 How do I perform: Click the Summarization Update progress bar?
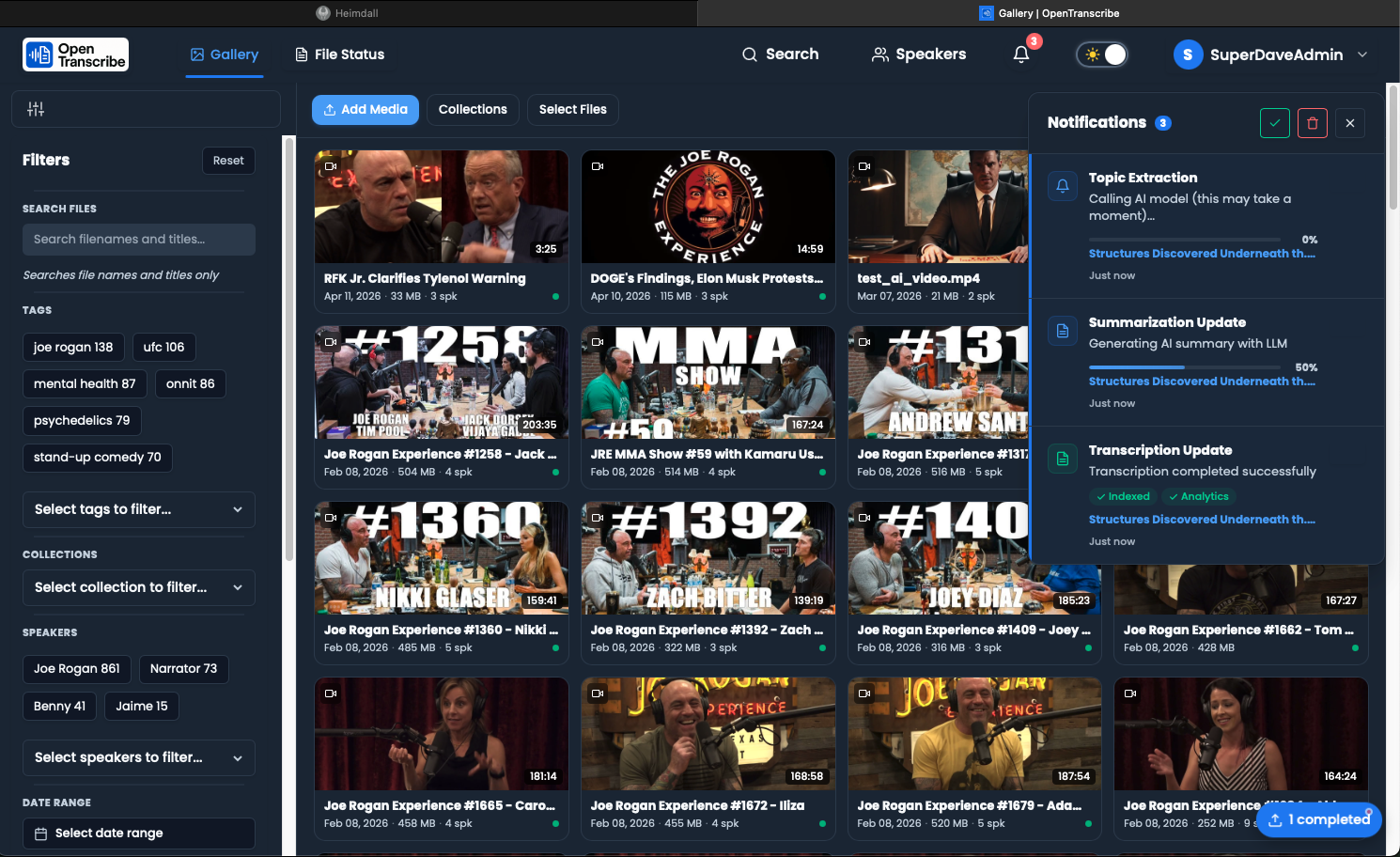(1184, 367)
